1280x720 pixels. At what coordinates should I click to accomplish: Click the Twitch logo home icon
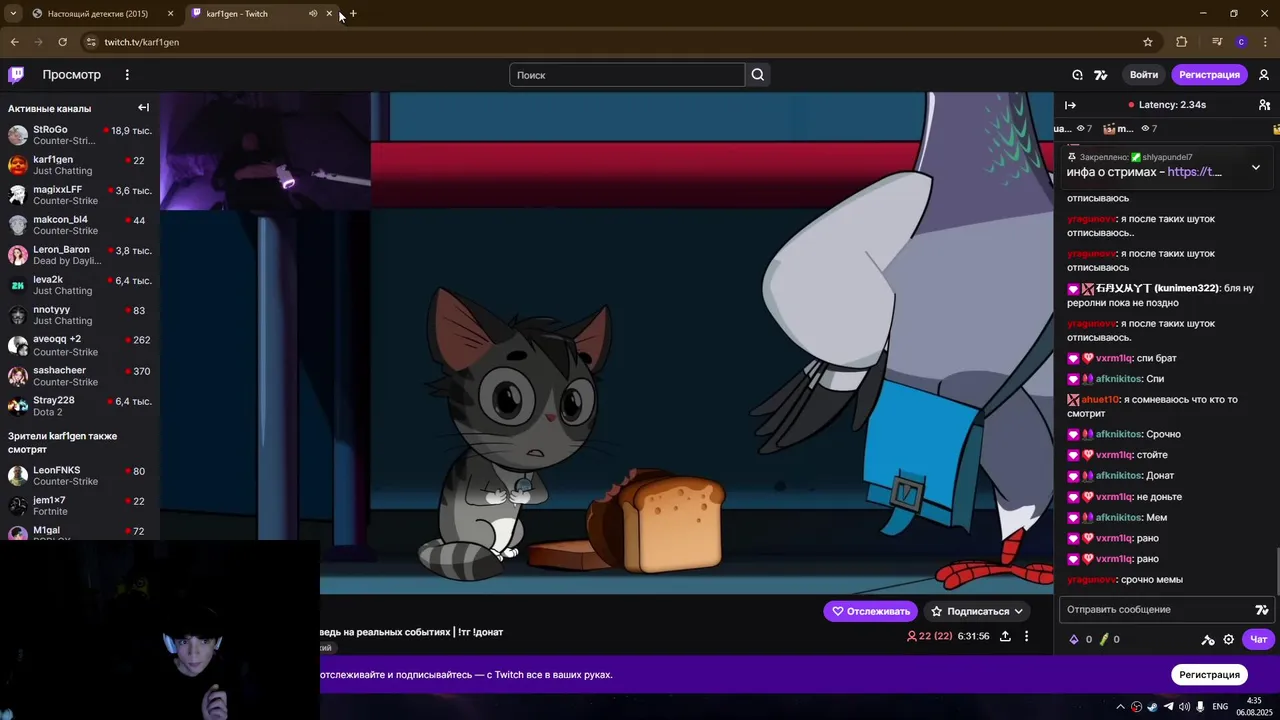[16, 75]
